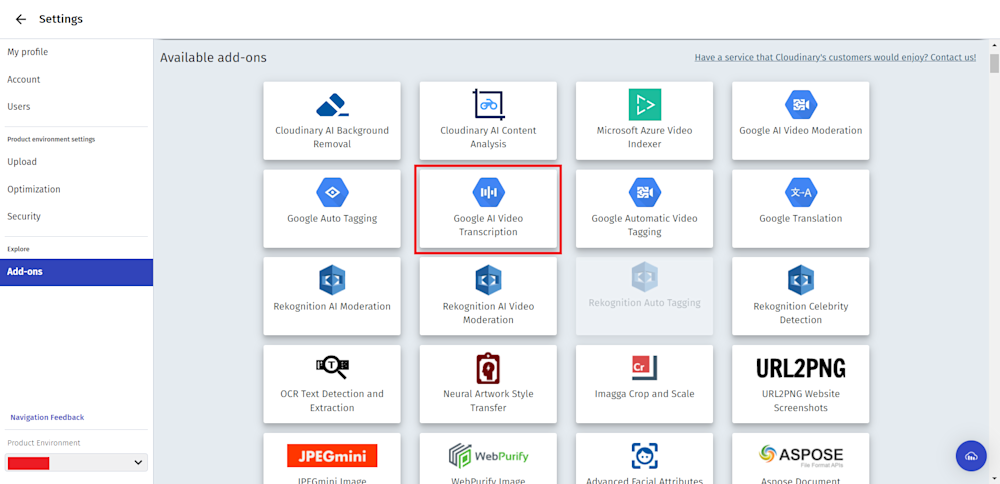Select the WebPurify logo
The width and height of the screenshot is (1000, 484).
pyautogui.click(x=489, y=456)
